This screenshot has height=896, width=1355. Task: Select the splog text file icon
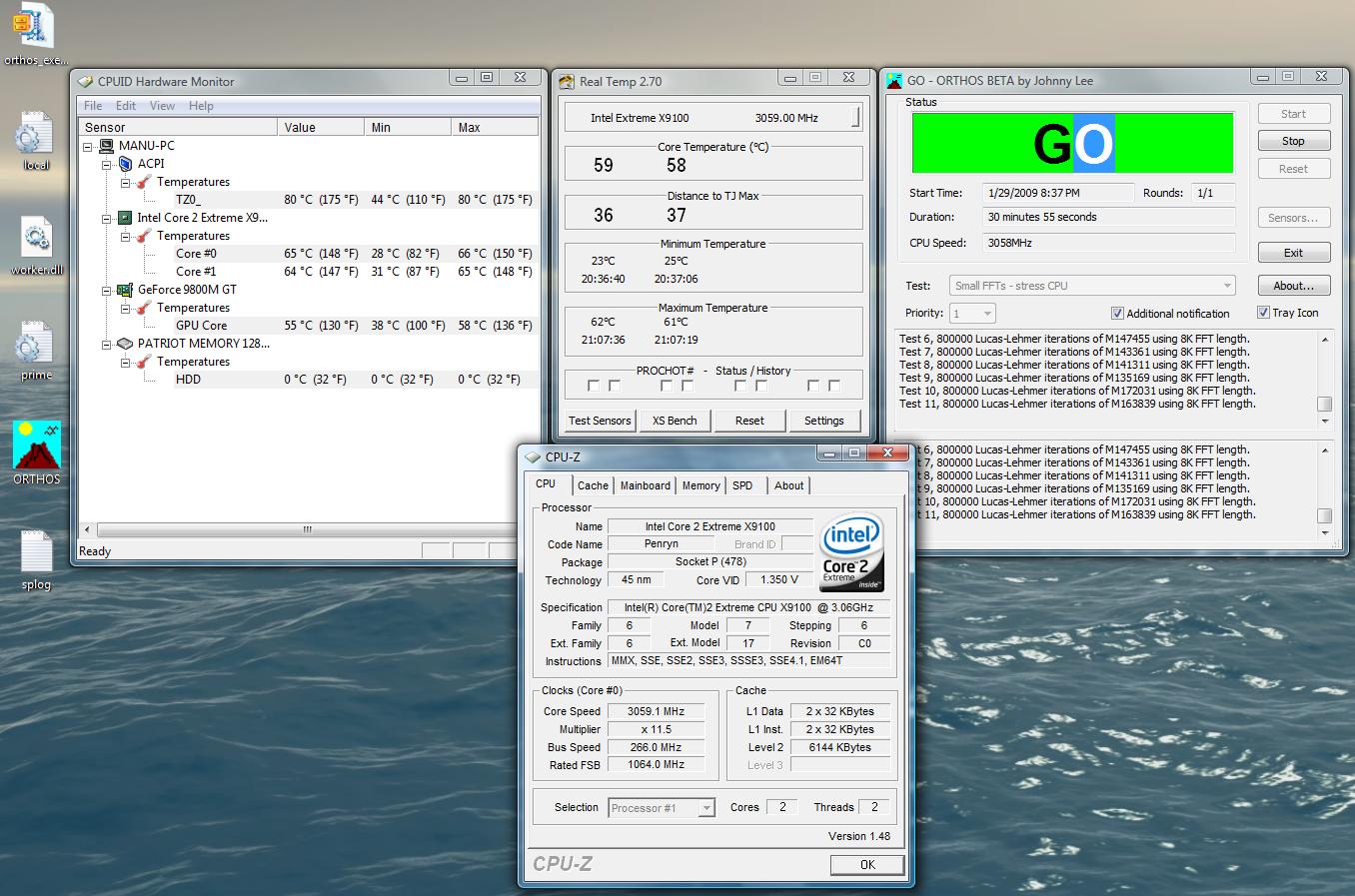click(x=36, y=552)
